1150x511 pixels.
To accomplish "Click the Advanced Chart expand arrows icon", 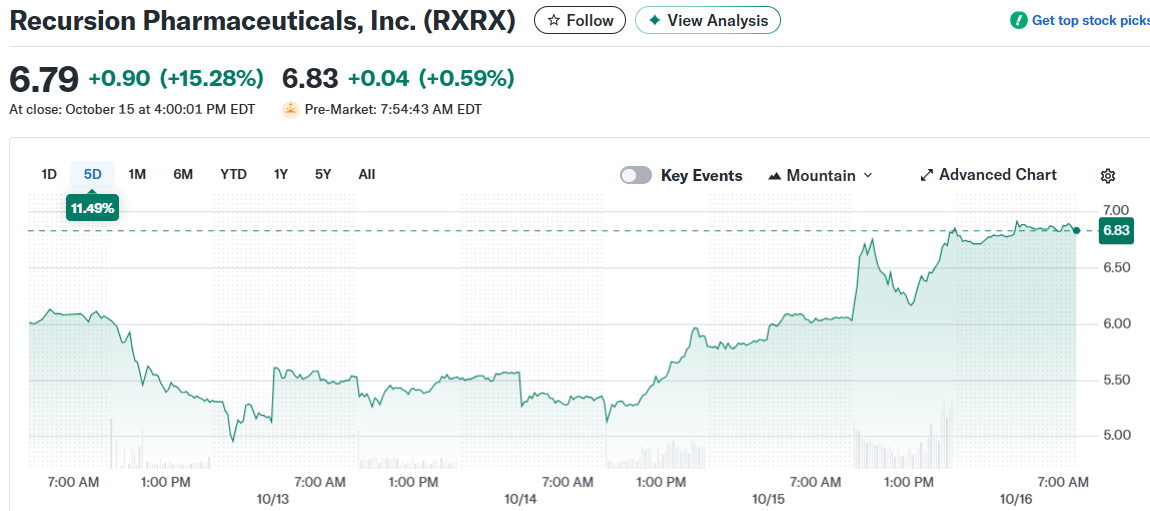I will tap(926, 175).
